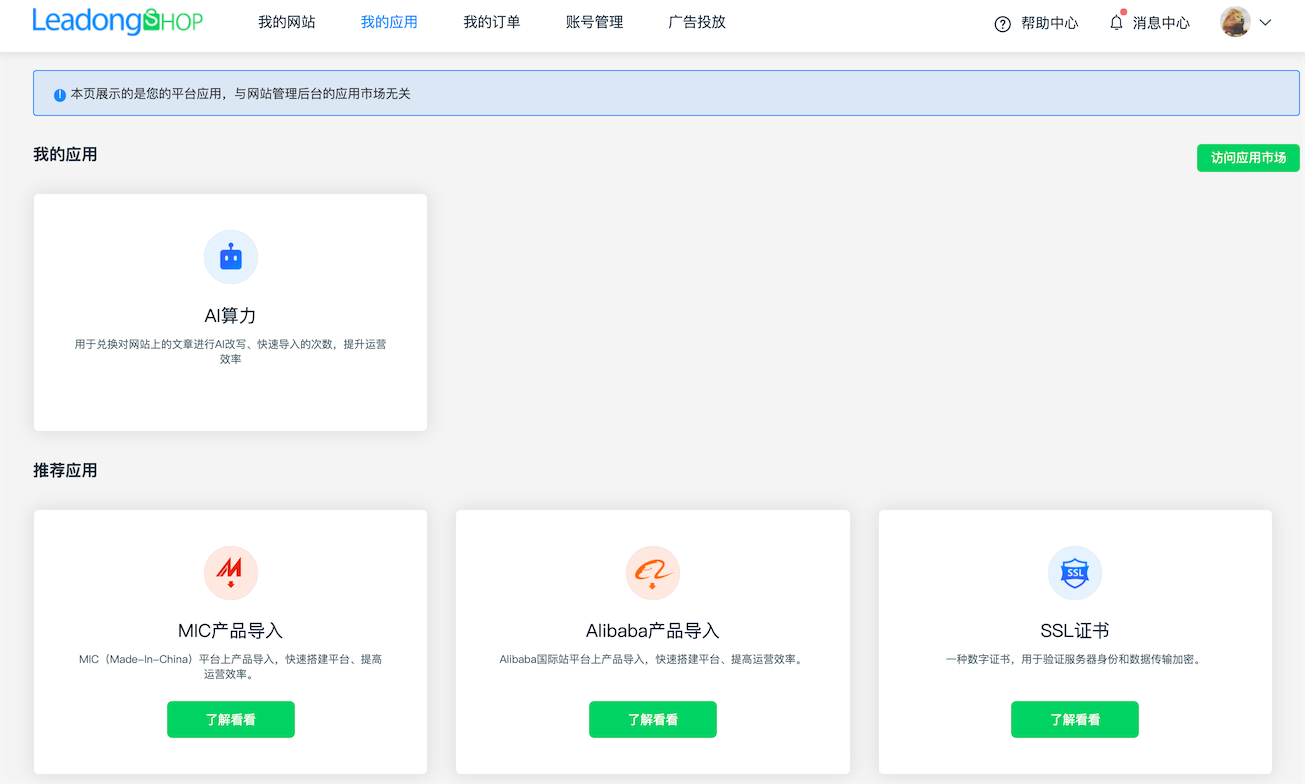Select 广告投放 in the navigation bar
The image size is (1305, 784).
pyautogui.click(x=697, y=22)
